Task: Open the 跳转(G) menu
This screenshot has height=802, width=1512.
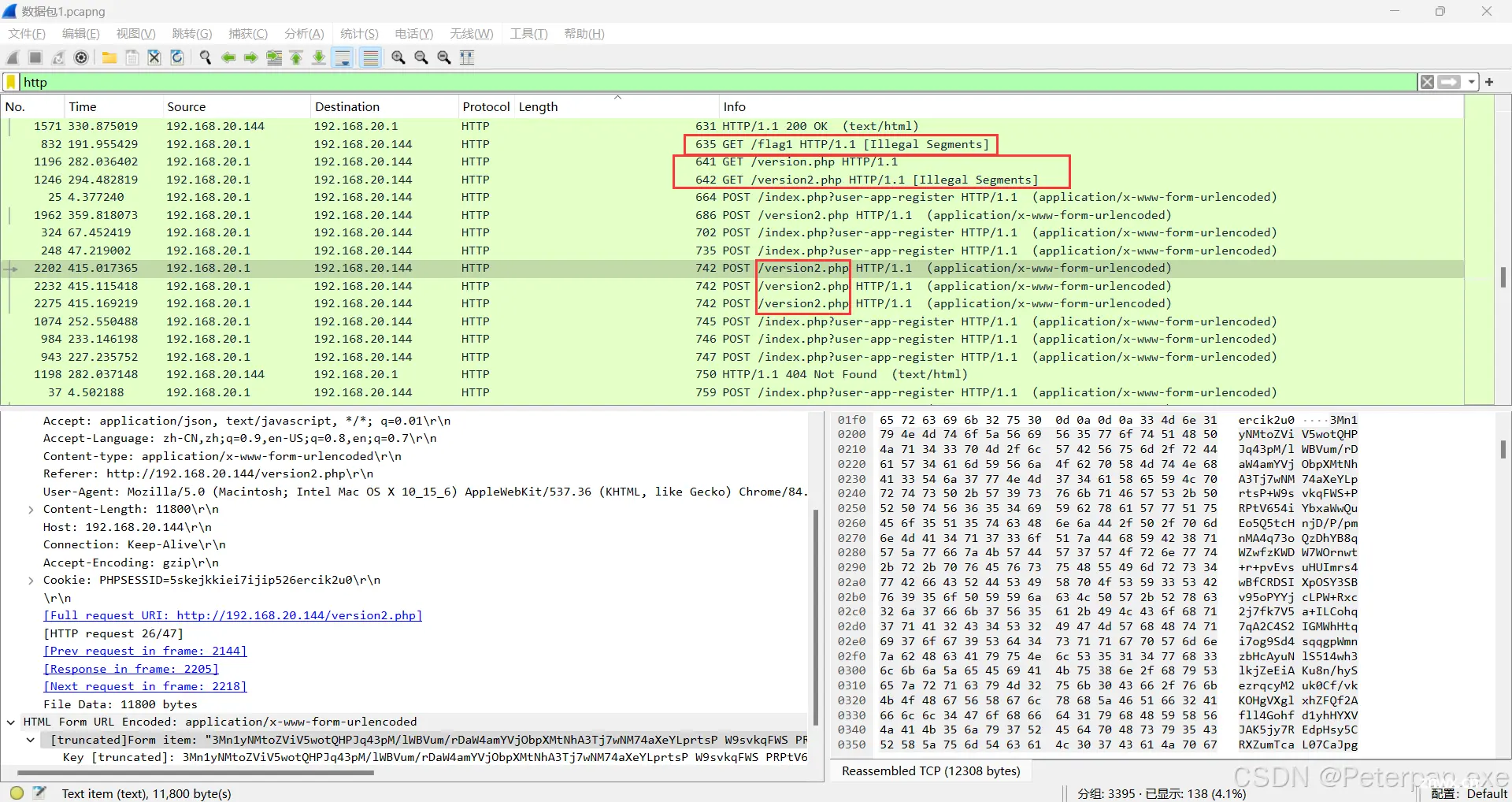Action: 192,34
